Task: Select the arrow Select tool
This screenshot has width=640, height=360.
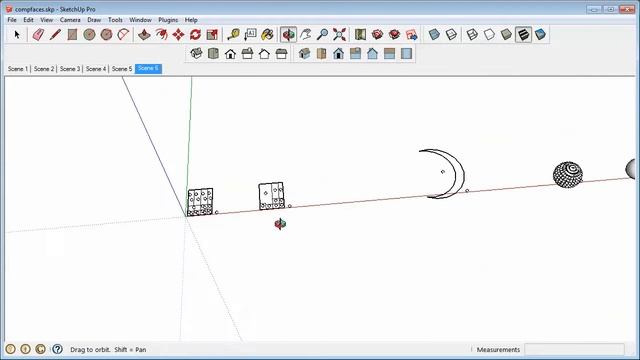Action: pos(17,35)
